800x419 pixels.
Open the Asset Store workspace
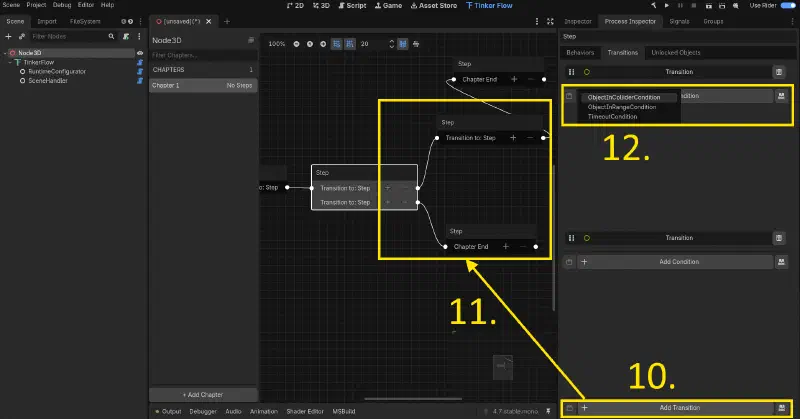(x=434, y=5)
